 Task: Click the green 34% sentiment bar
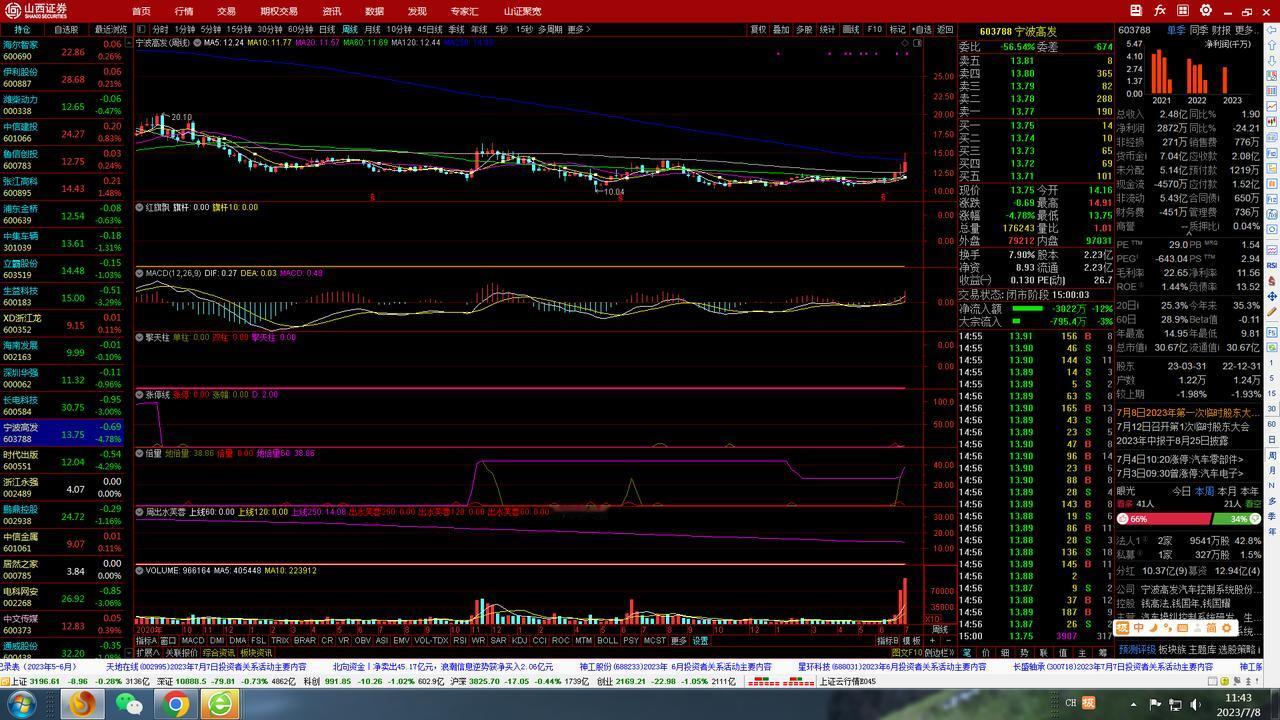(x=1237, y=519)
